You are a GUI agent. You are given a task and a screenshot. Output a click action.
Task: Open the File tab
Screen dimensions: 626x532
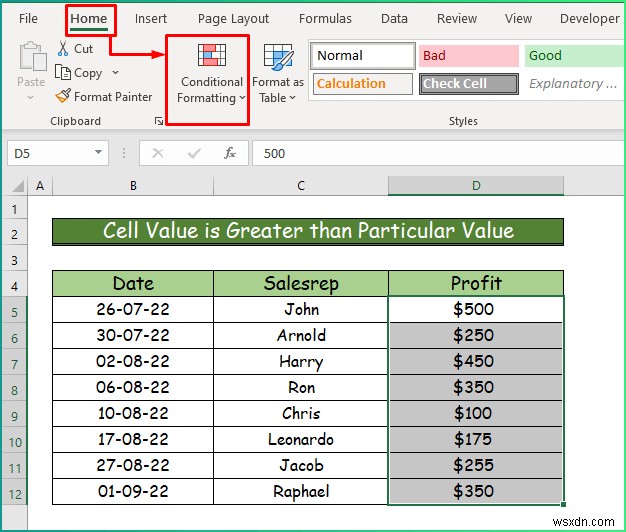click(28, 18)
